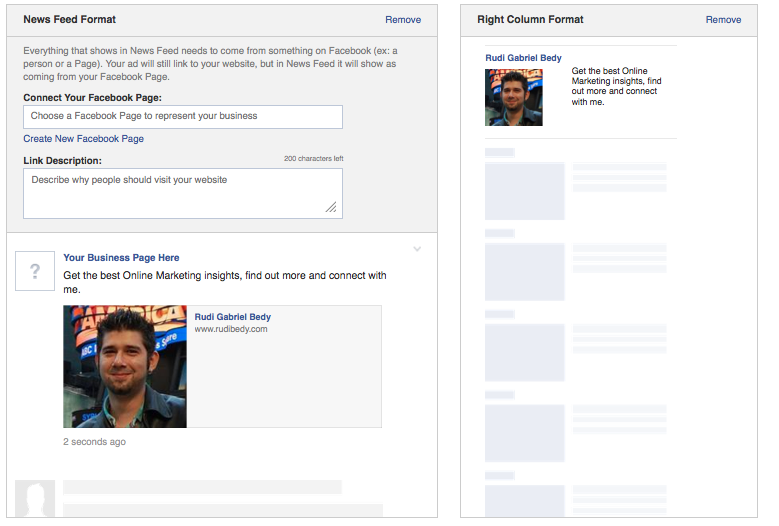Image resolution: width=779 pixels, height=526 pixels.
Task: Open the Your Business Page Here link
Action: tap(121, 258)
